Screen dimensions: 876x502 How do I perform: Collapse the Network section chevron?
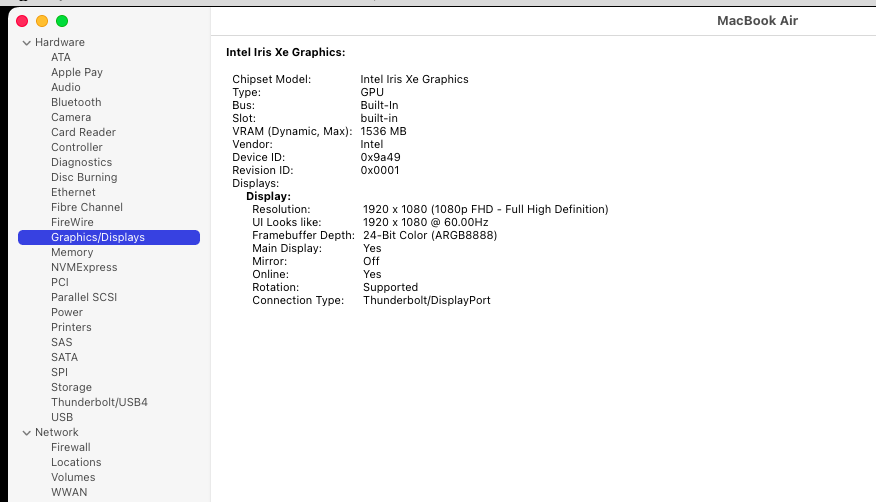[26, 433]
